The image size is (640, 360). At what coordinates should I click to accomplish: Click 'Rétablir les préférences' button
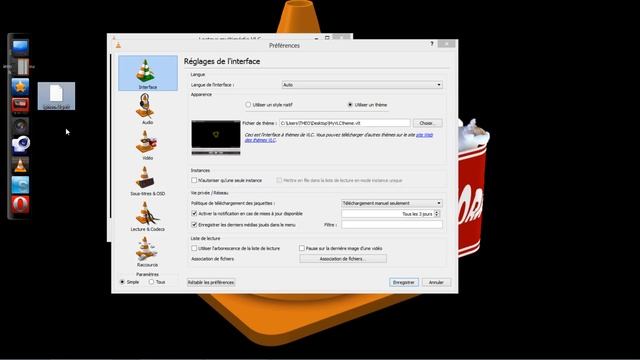click(211, 282)
